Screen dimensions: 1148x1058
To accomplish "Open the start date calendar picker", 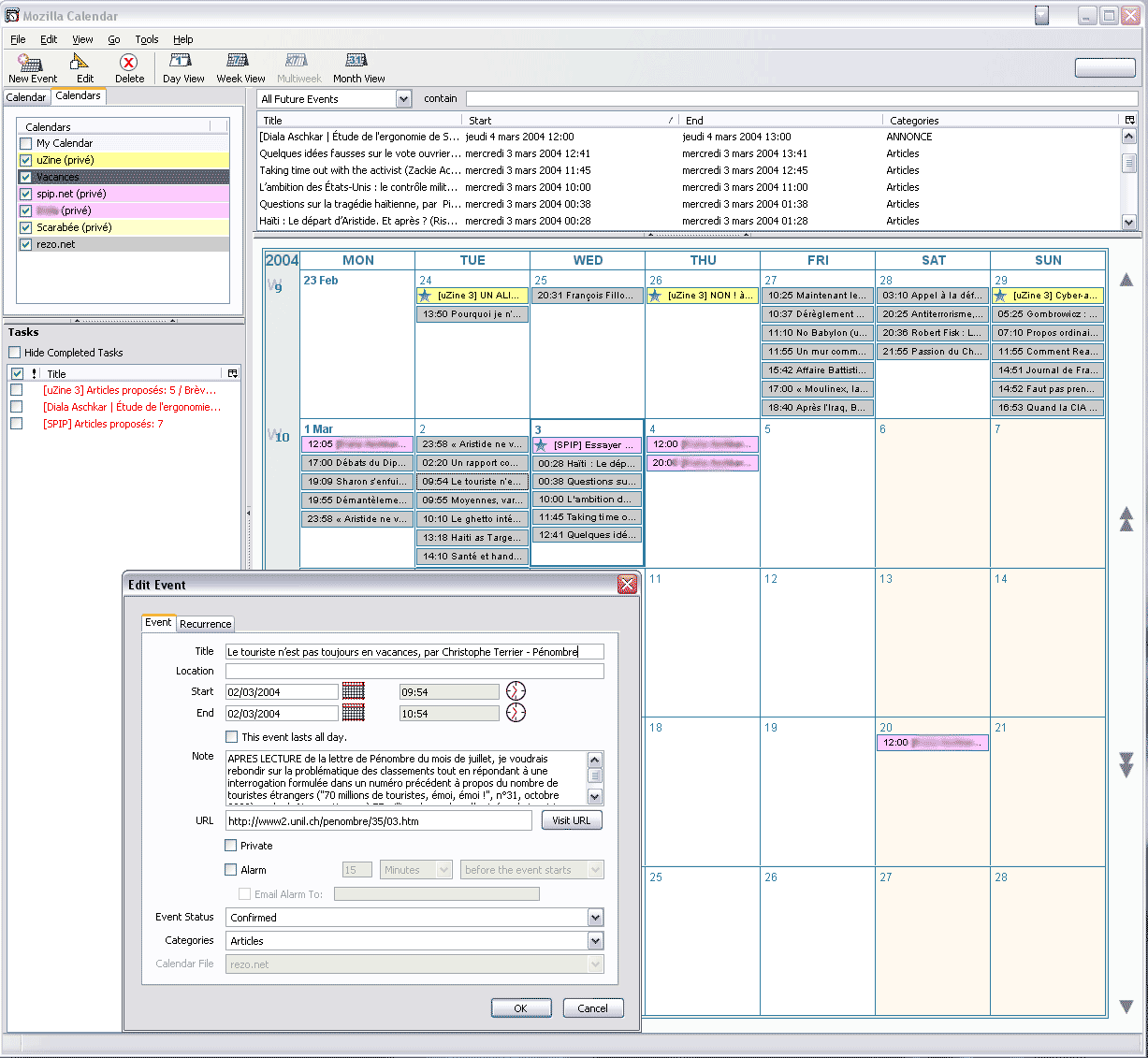I will [x=353, y=691].
